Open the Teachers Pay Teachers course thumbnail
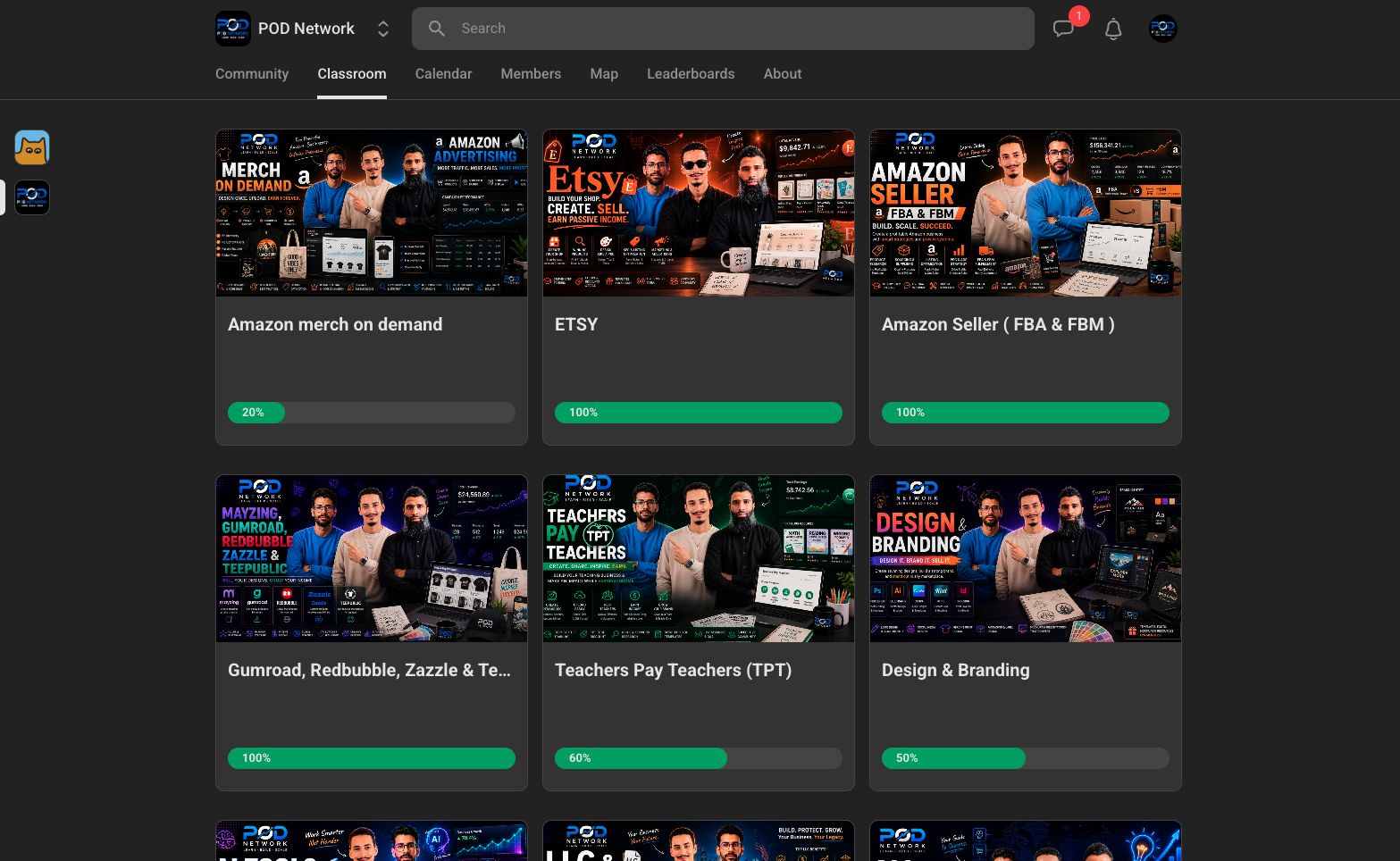Image resolution: width=1400 pixels, height=861 pixels. 699,559
